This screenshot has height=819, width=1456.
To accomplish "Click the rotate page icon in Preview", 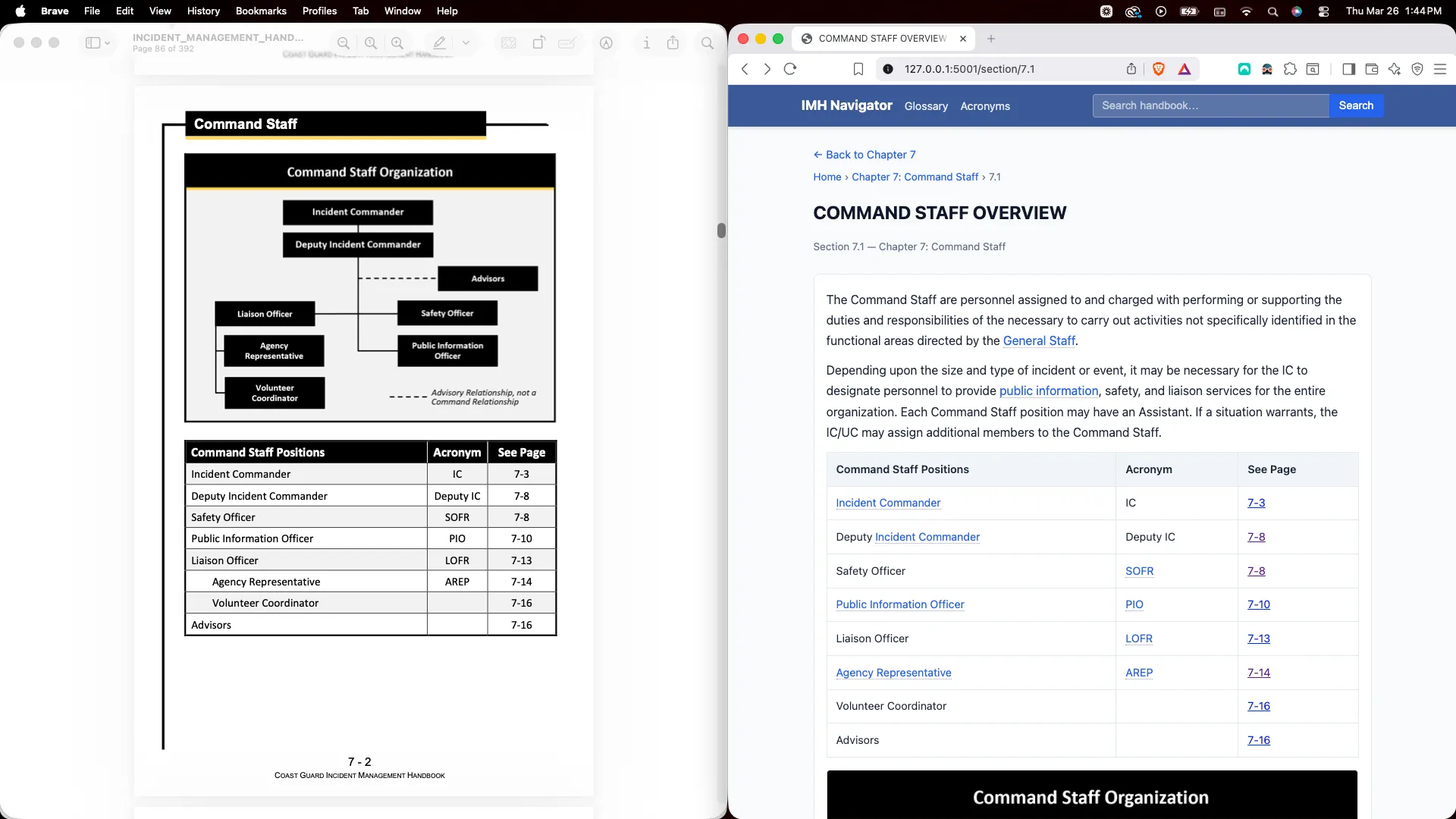I will coord(538,43).
